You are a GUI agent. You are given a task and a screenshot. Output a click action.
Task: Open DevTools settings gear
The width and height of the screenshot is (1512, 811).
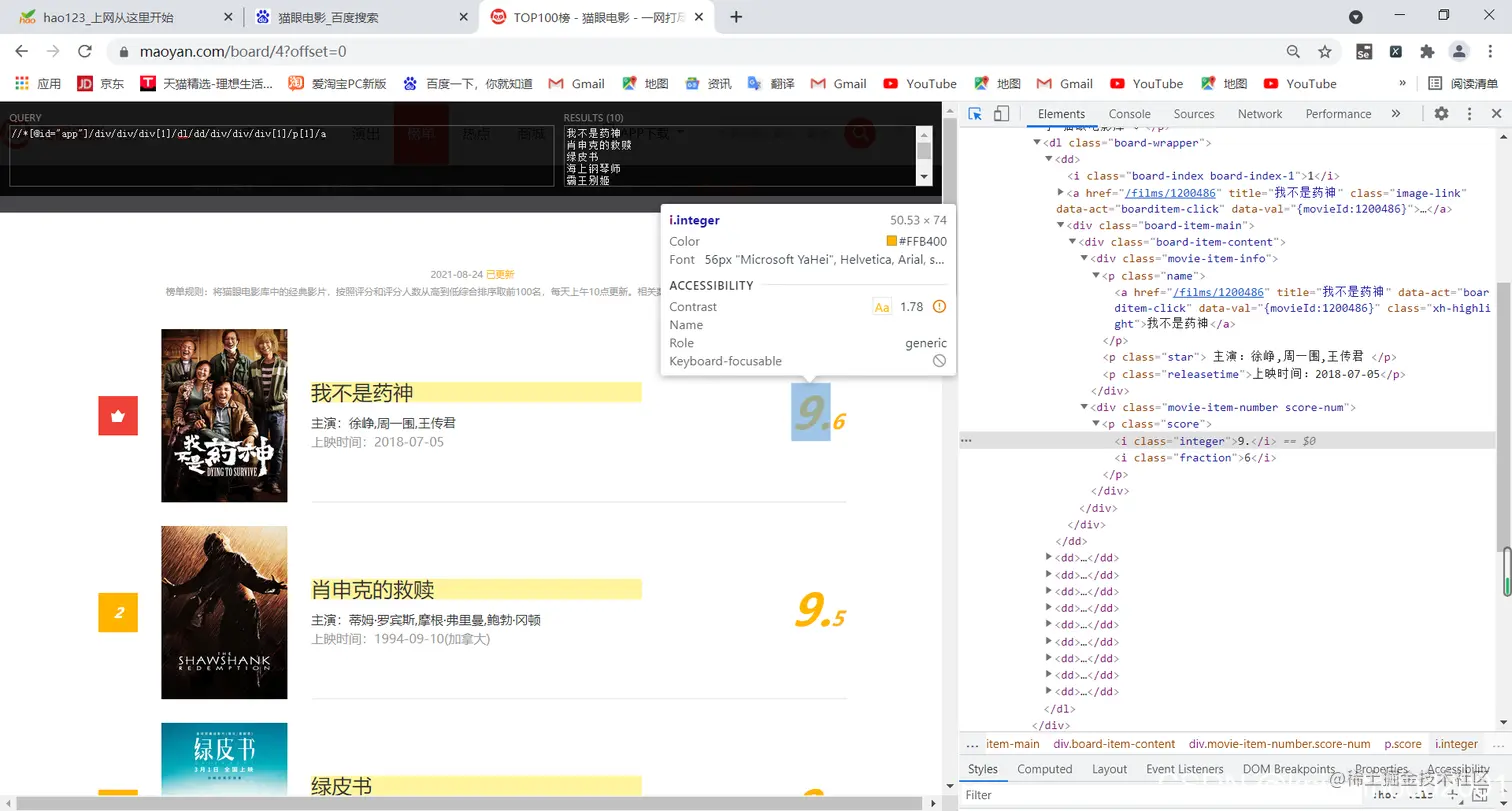(x=1441, y=114)
